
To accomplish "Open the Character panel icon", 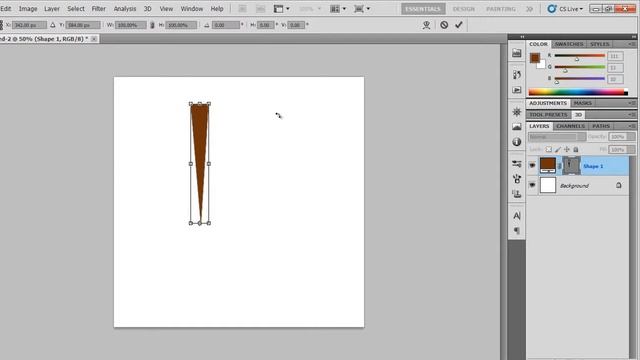I will (517, 216).
